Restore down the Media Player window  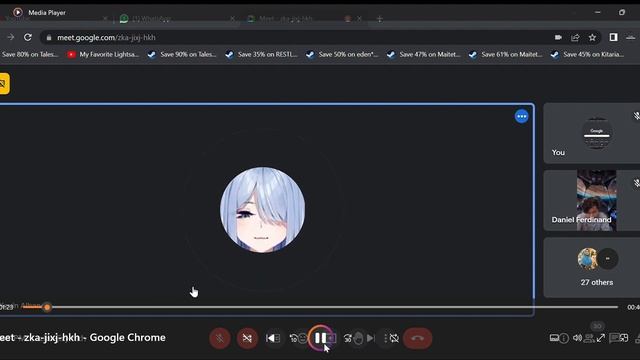(x=622, y=12)
